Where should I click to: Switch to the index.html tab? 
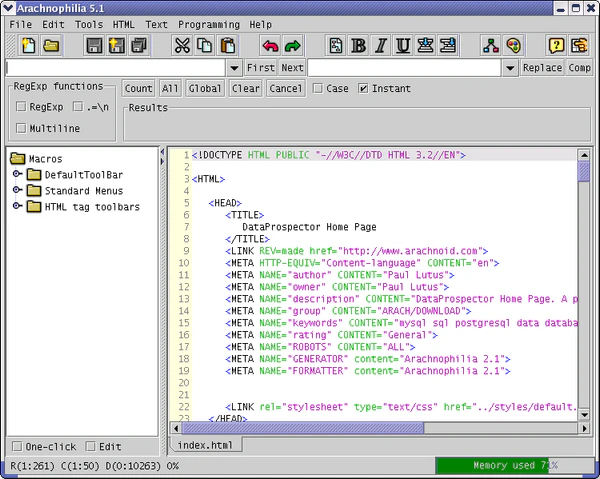(x=205, y=444)
